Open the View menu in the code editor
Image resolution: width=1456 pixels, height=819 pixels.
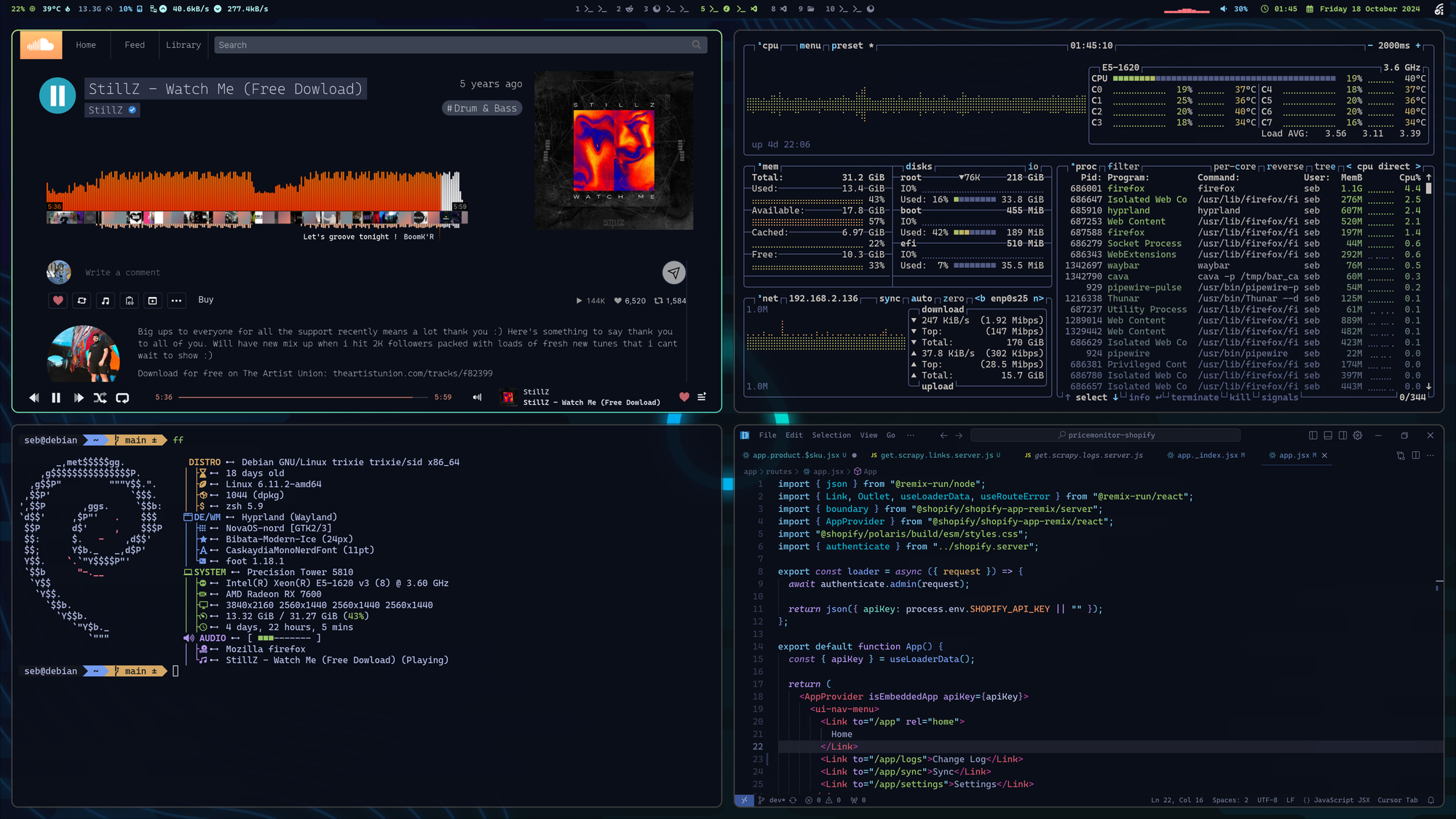869,435
